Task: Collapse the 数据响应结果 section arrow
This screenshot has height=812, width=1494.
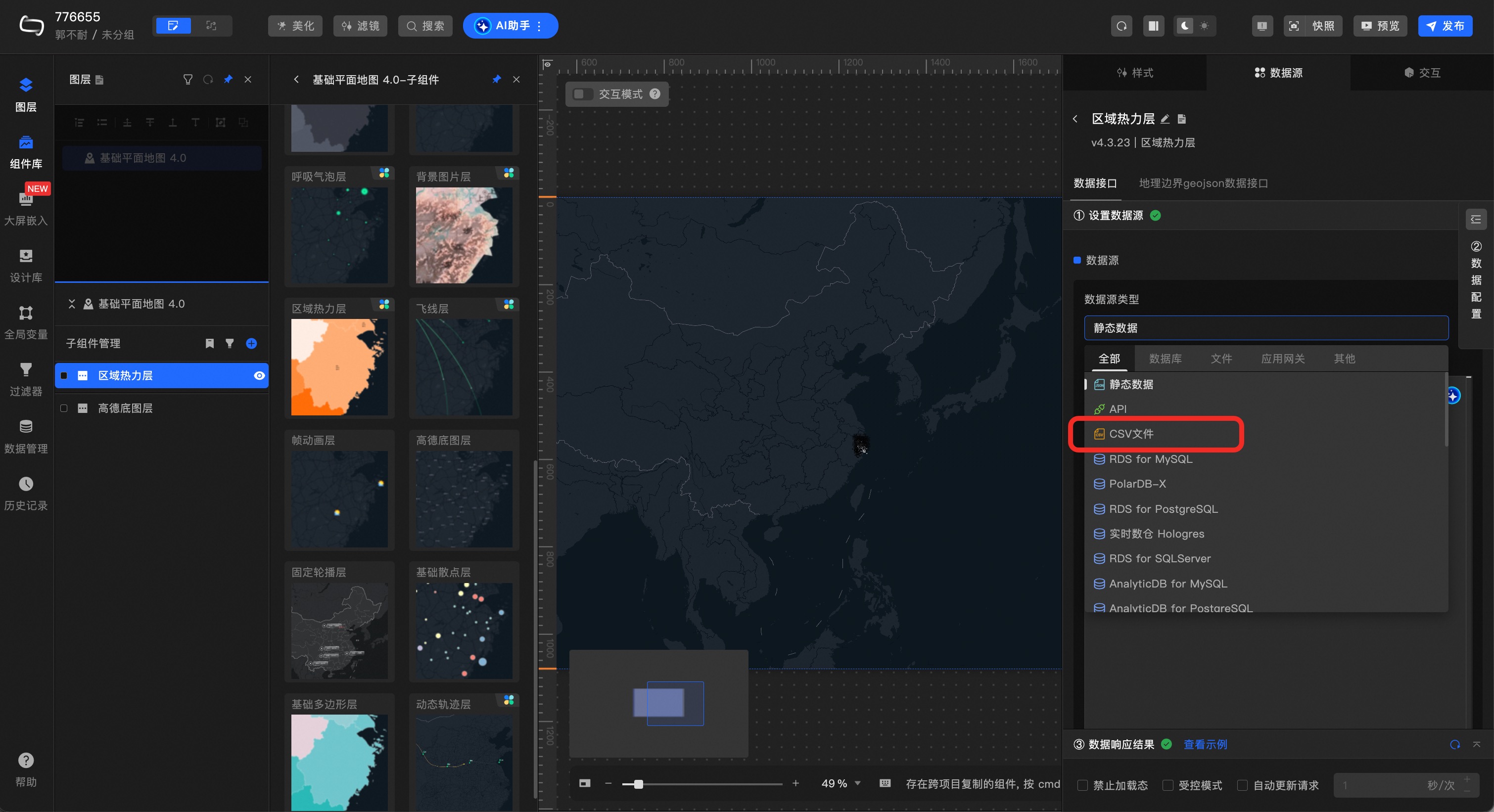Action: point(1477,744)
